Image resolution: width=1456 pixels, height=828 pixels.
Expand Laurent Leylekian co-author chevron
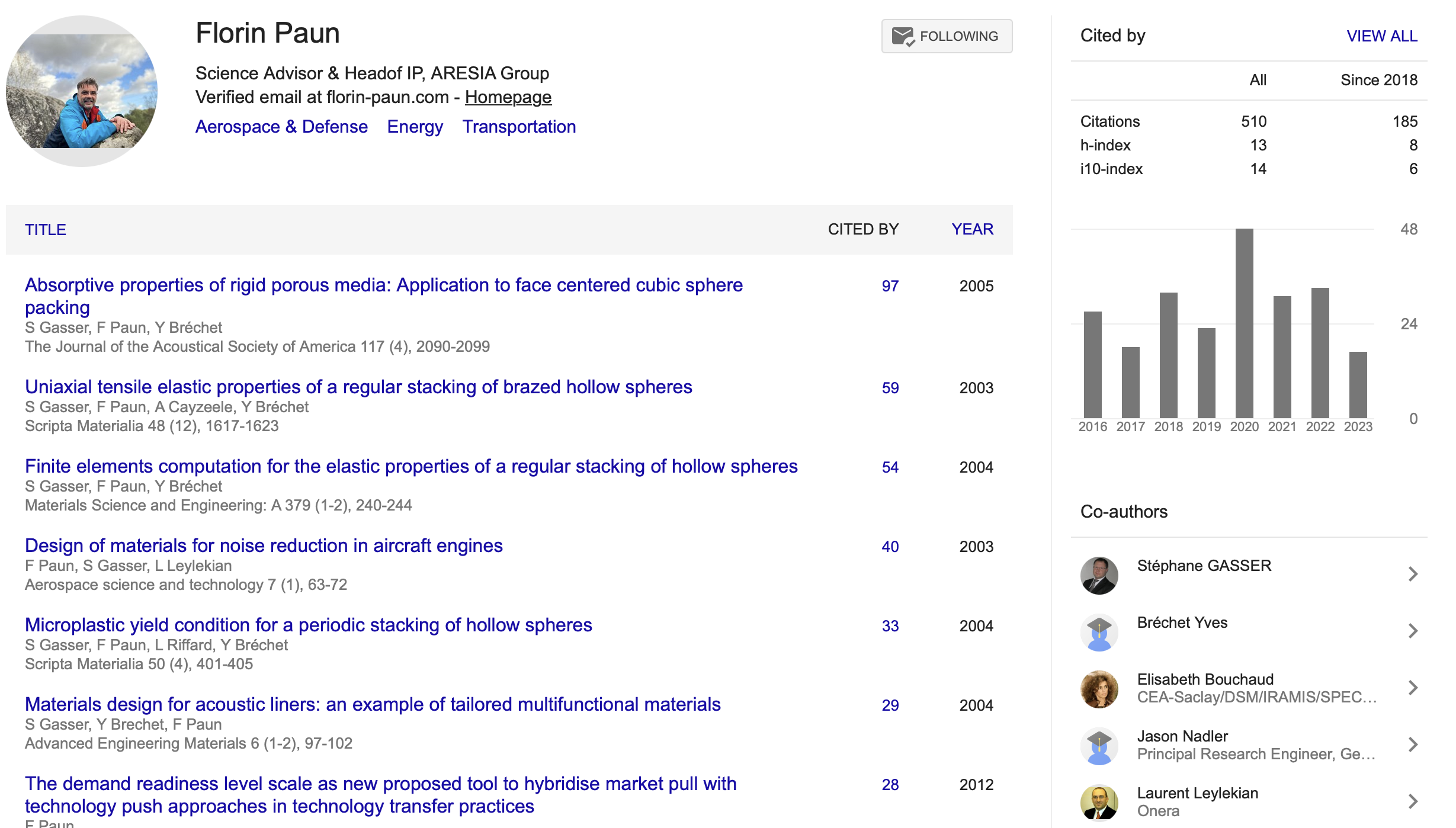1413,801
